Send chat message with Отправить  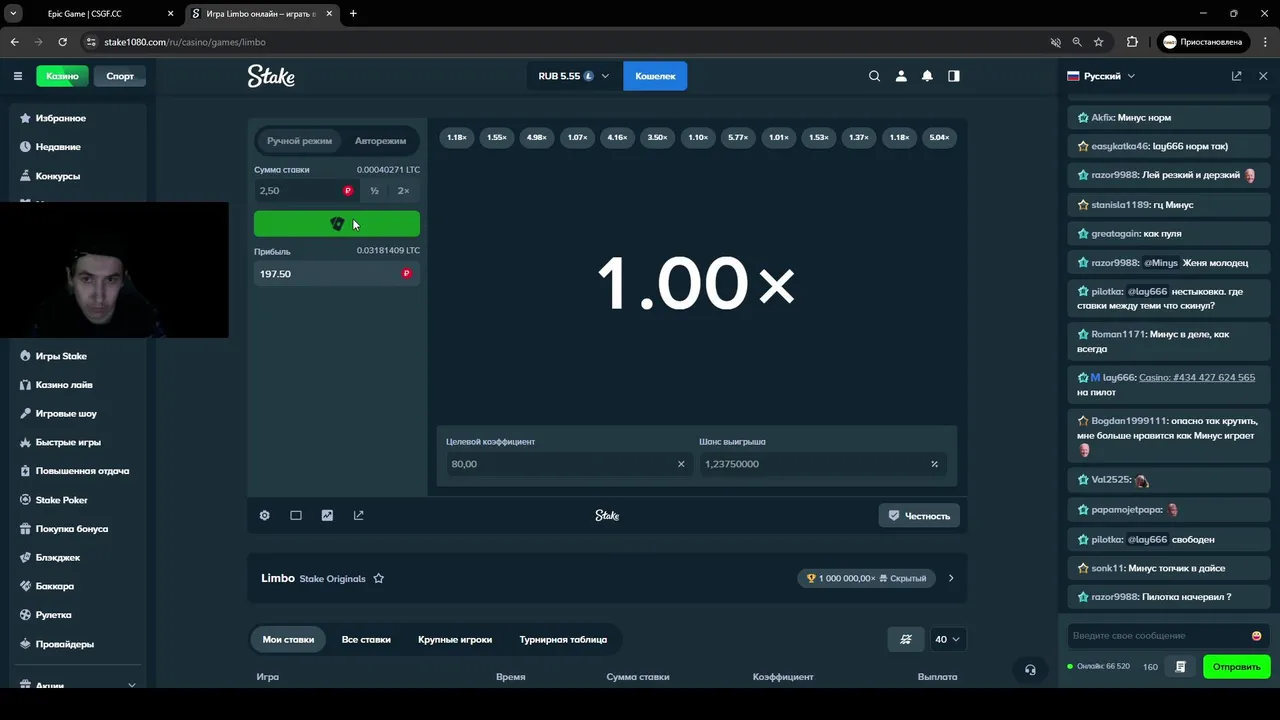[x=1236, y=667]
